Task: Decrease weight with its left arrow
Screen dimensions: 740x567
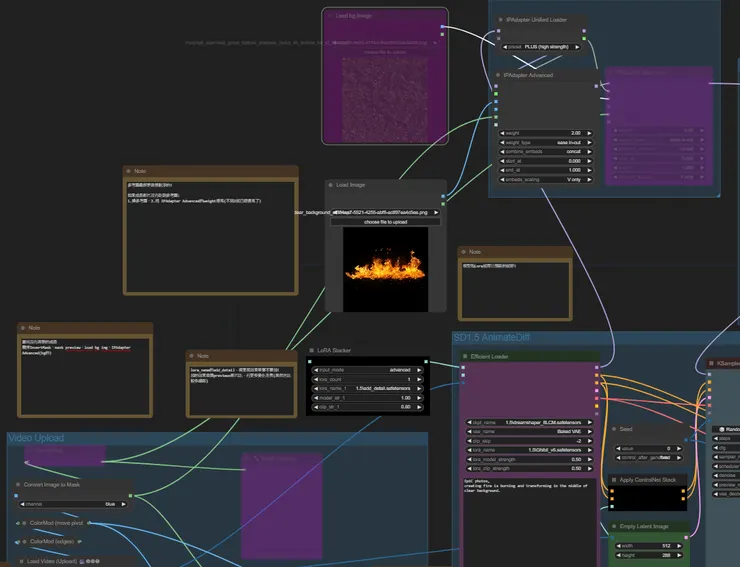Action: pos(502,133)
